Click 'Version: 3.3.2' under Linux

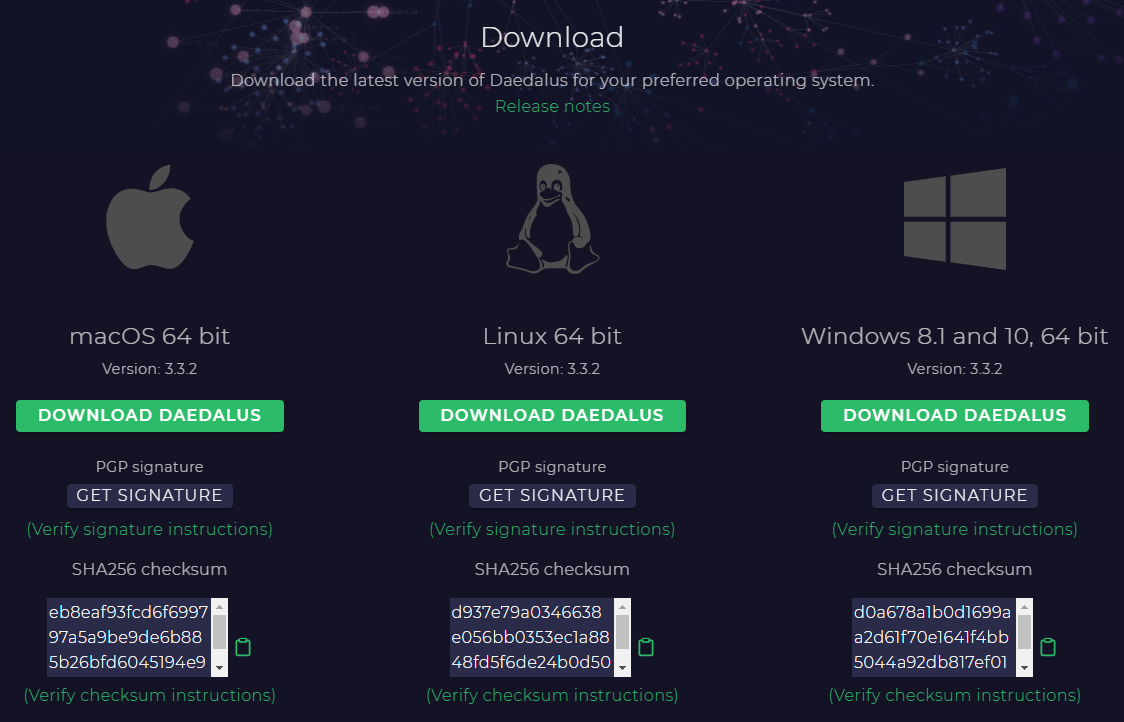(x=552, y=369)
